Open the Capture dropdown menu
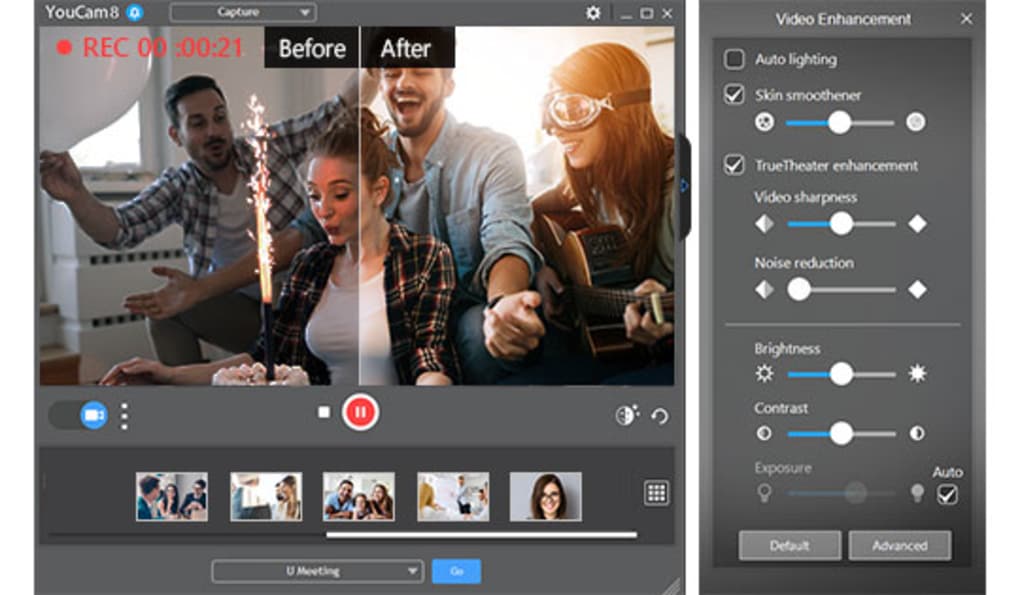This screenshot has width=1020, height=595. [x=243, y=13]
